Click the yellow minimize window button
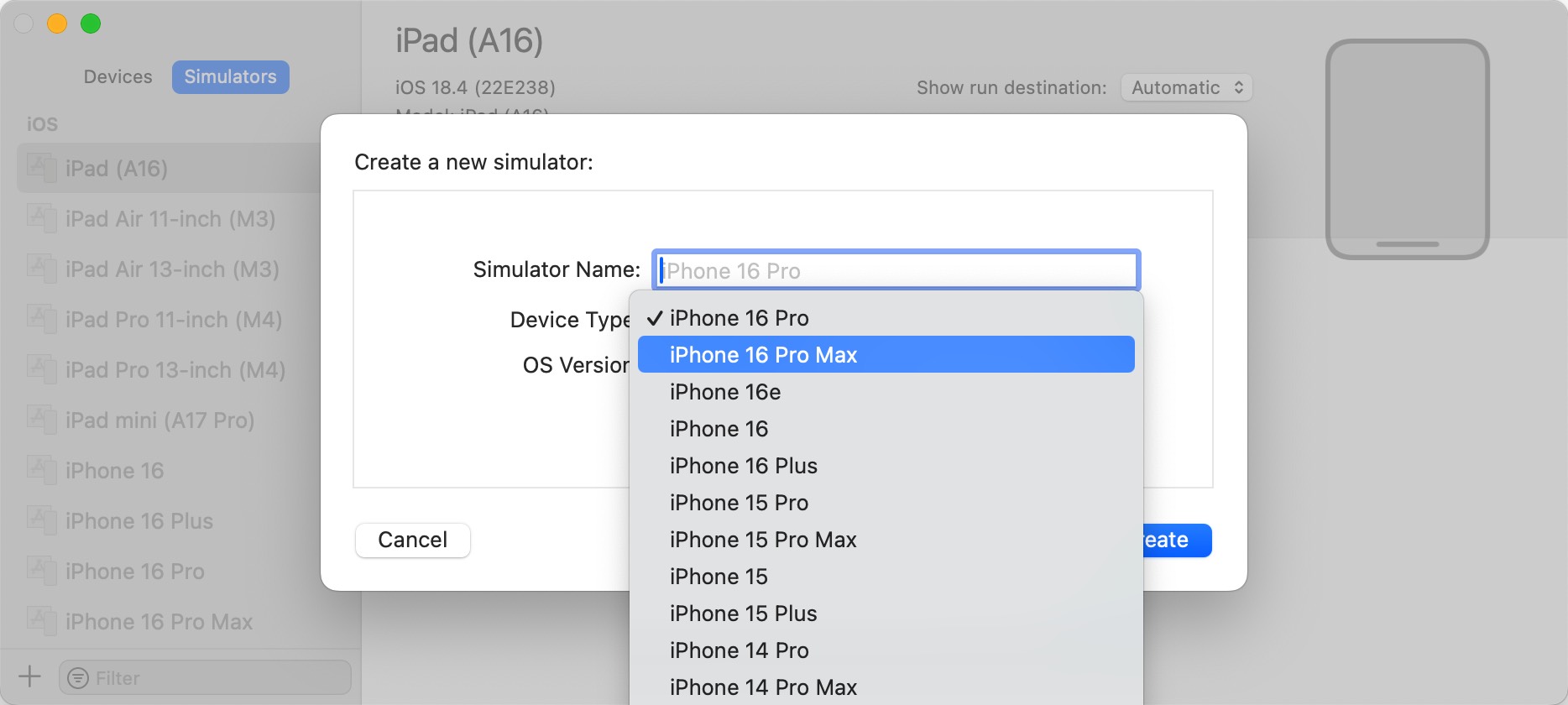1568x705 pixels. (57, 23)
